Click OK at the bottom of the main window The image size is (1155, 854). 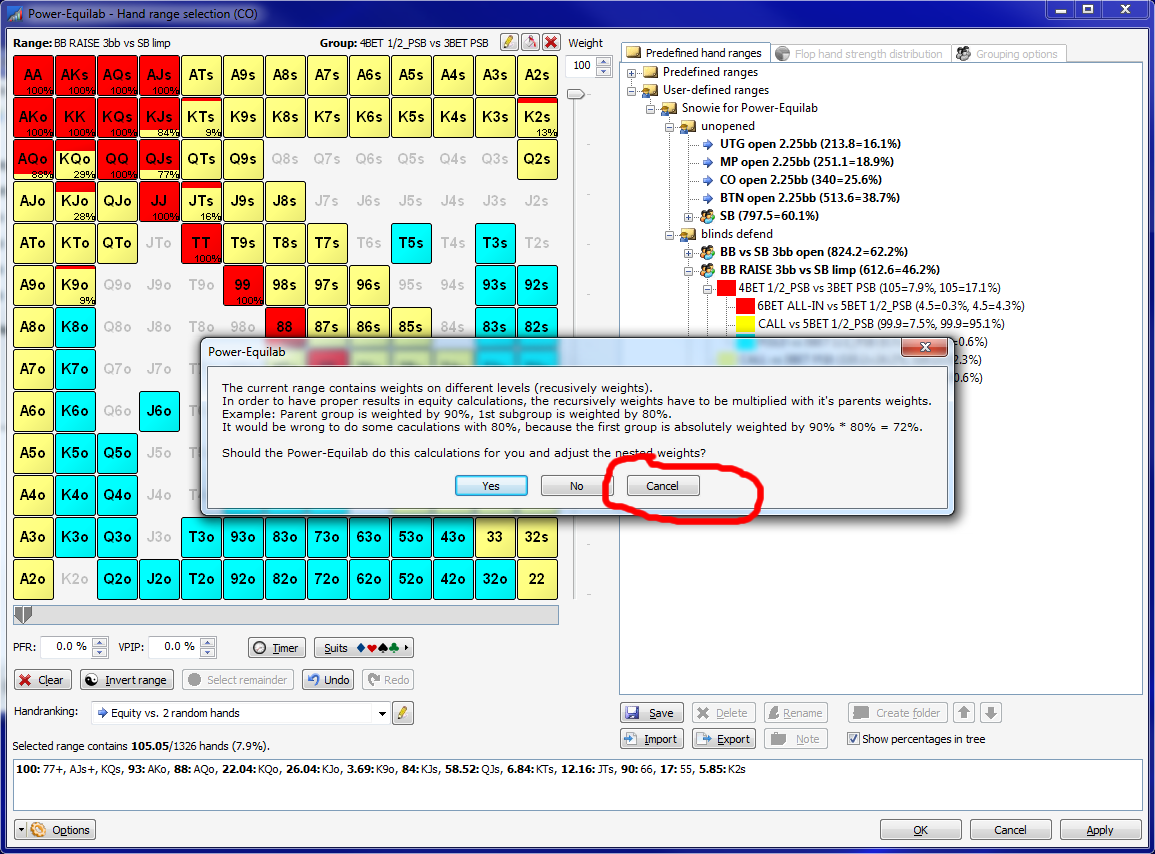click(x=921, y=830)
